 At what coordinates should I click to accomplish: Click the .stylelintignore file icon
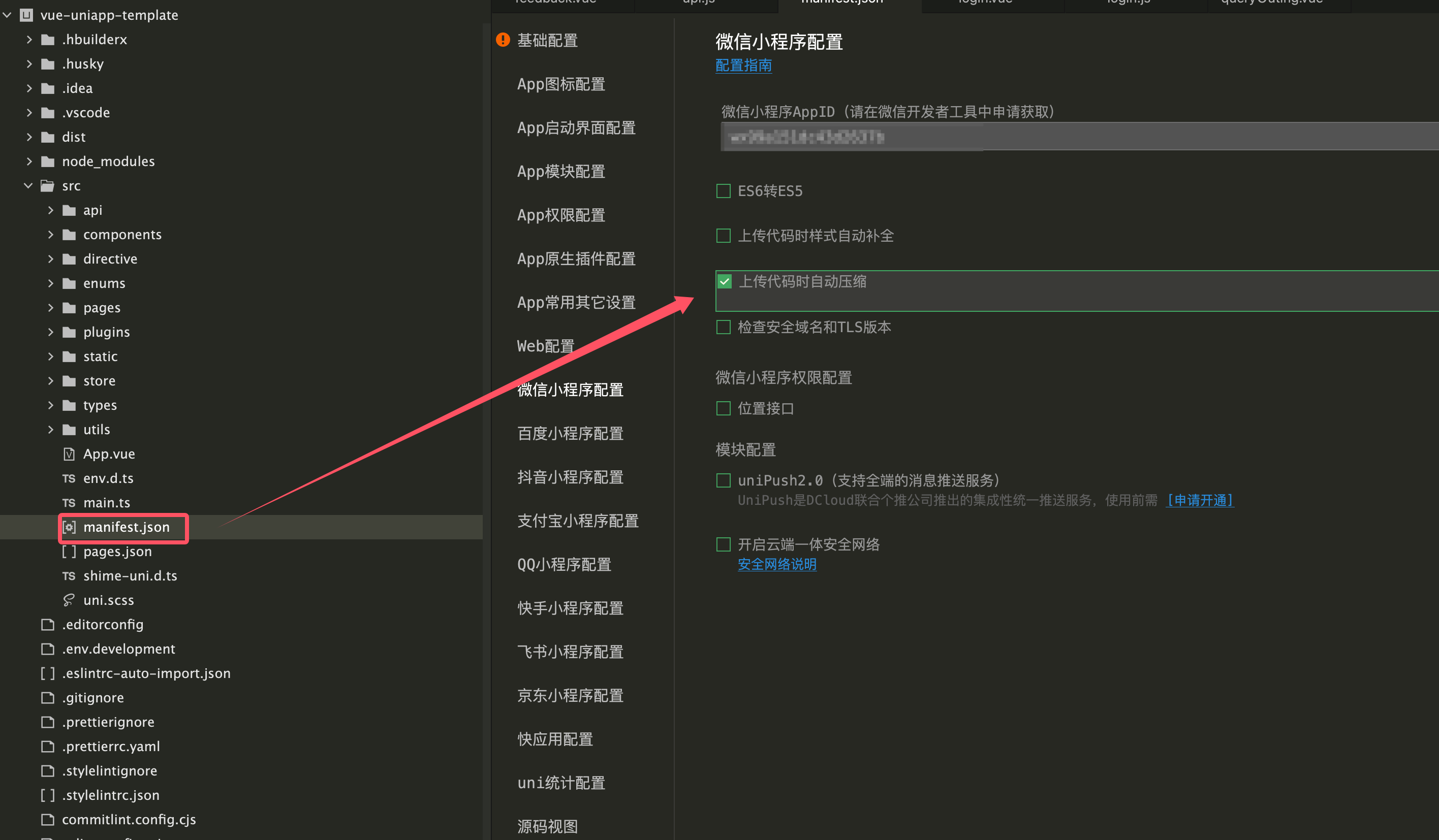point(48,771)
